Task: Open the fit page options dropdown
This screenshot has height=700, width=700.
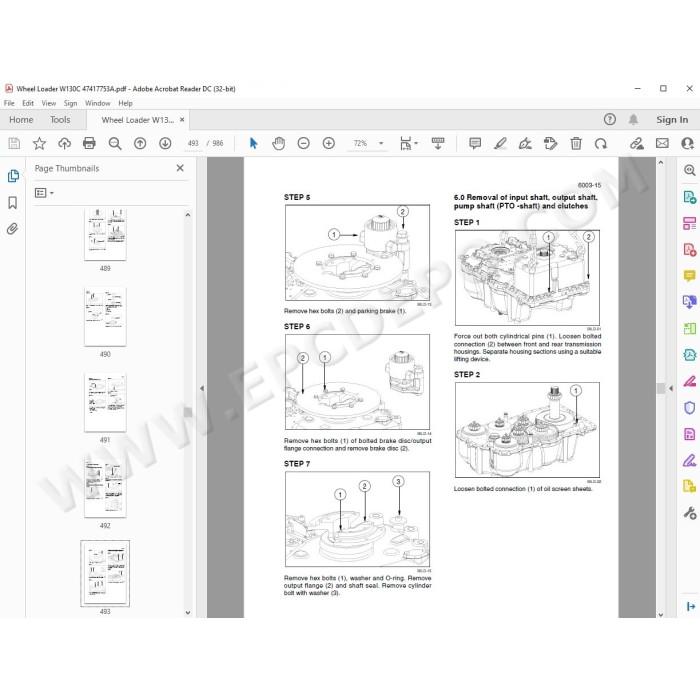Action: [408, 143]
